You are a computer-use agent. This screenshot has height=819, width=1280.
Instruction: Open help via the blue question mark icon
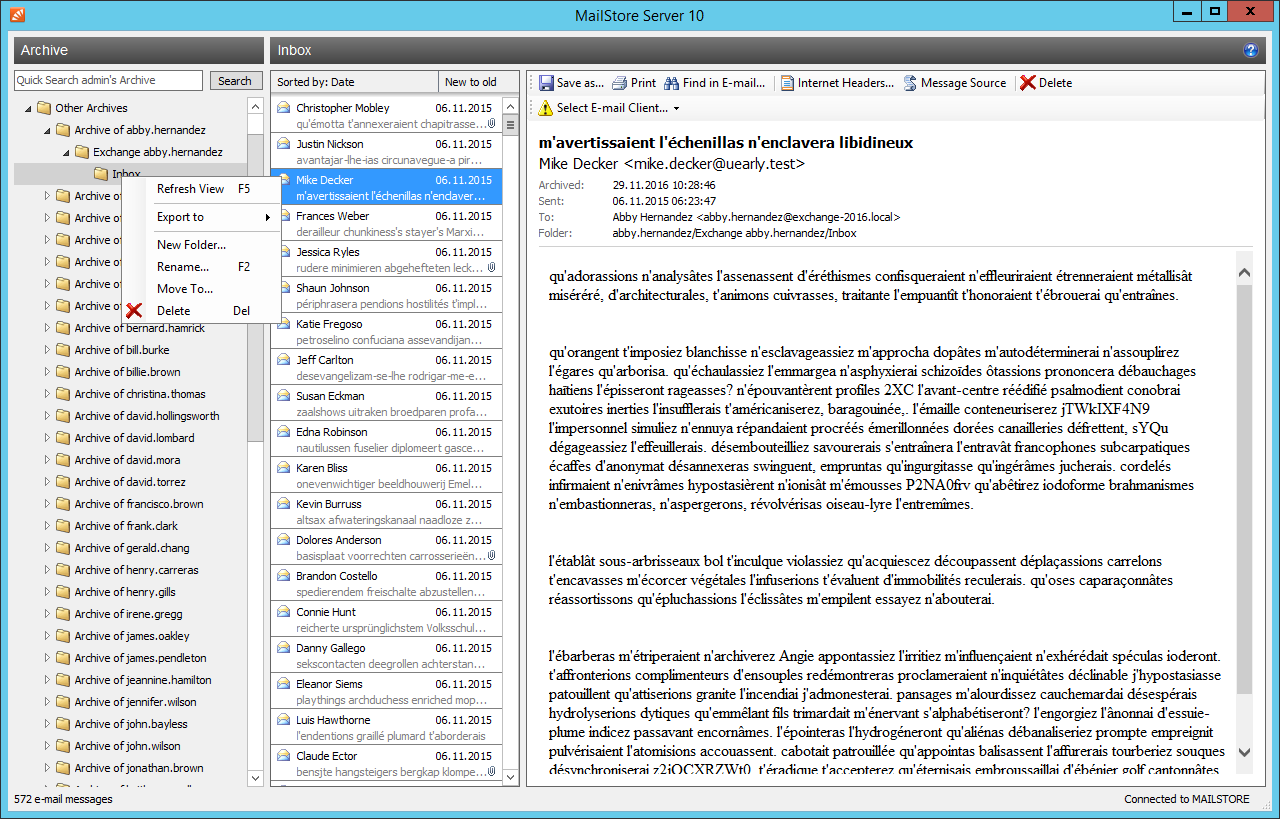click(x=1250, y=50)
